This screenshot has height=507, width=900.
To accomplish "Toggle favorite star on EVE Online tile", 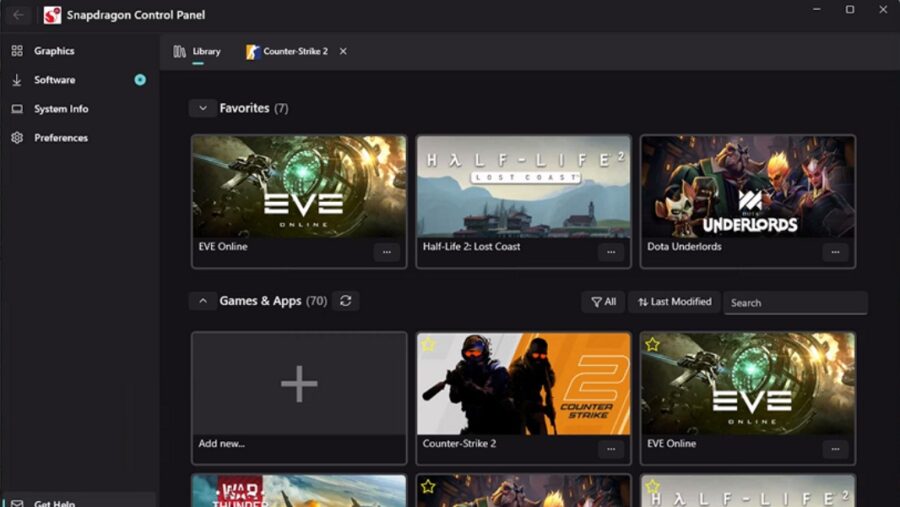I will (x=652, y=345).
